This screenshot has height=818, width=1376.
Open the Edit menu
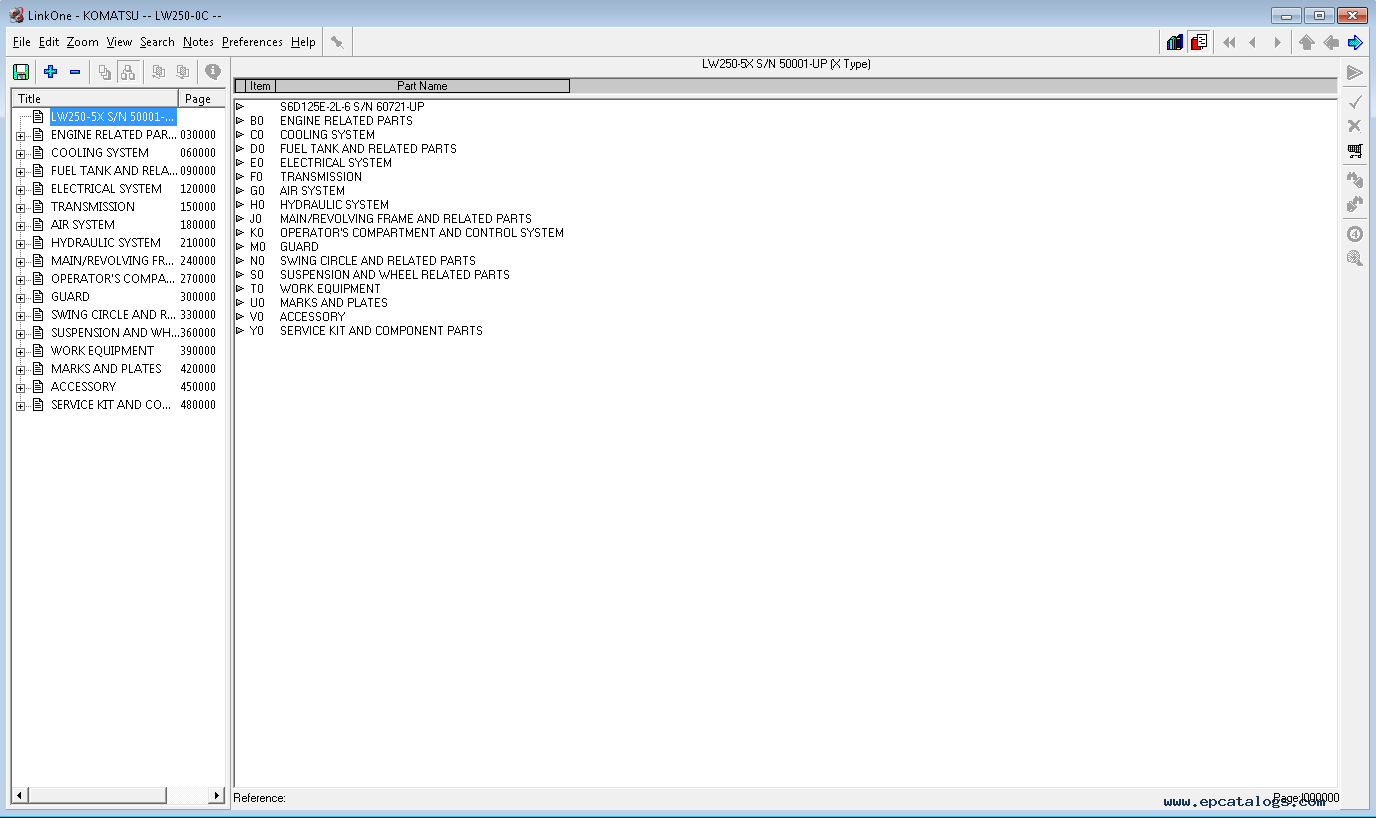point(49,42)
